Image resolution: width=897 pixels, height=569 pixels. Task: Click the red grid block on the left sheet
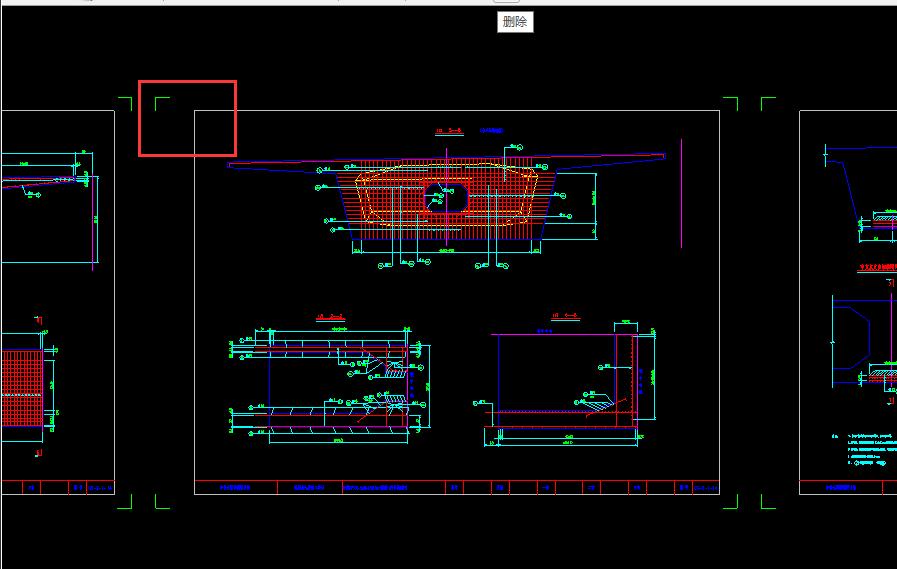click(x=20, y=385)
